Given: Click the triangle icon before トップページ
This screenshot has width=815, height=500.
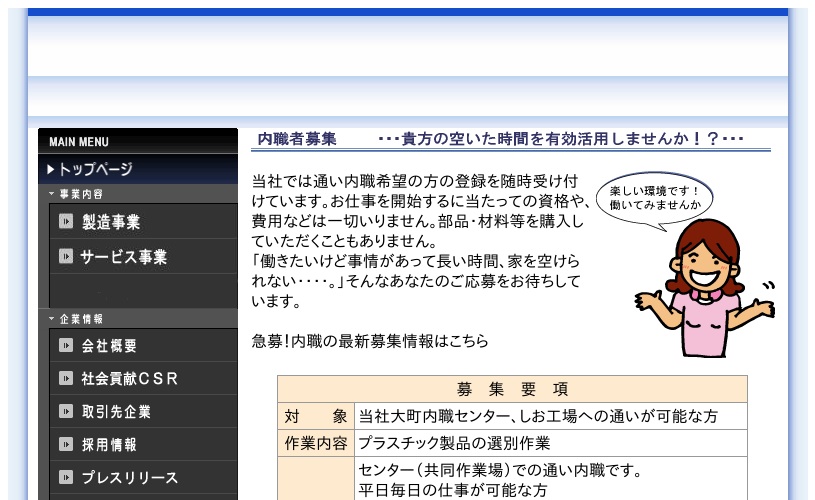Looking at the screenshot, I should click(51, 169).
